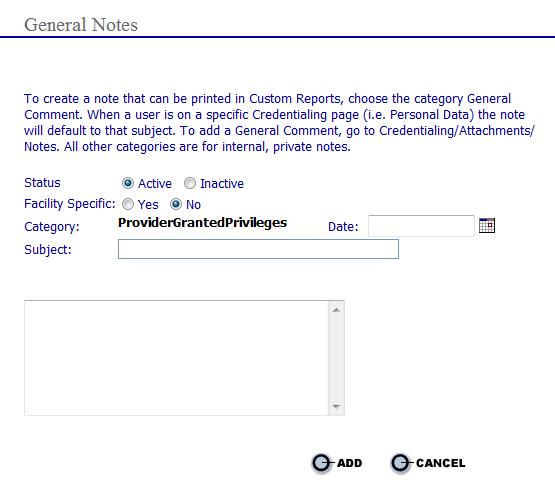555x484 pixels.
Task: Choose No for Facility Specific
Action: [x=176, y=204]
